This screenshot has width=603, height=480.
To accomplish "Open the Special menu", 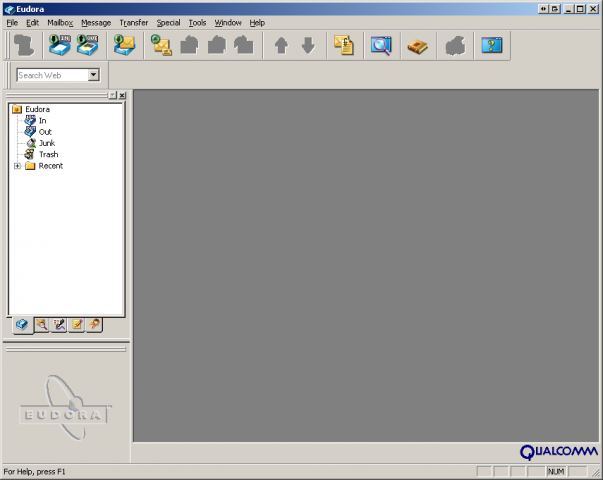I will [168, 23].
